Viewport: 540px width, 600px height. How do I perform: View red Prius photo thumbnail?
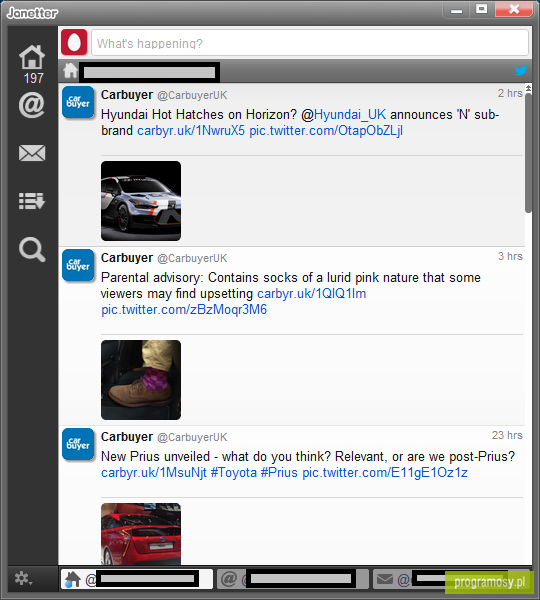tap(141, 534)
